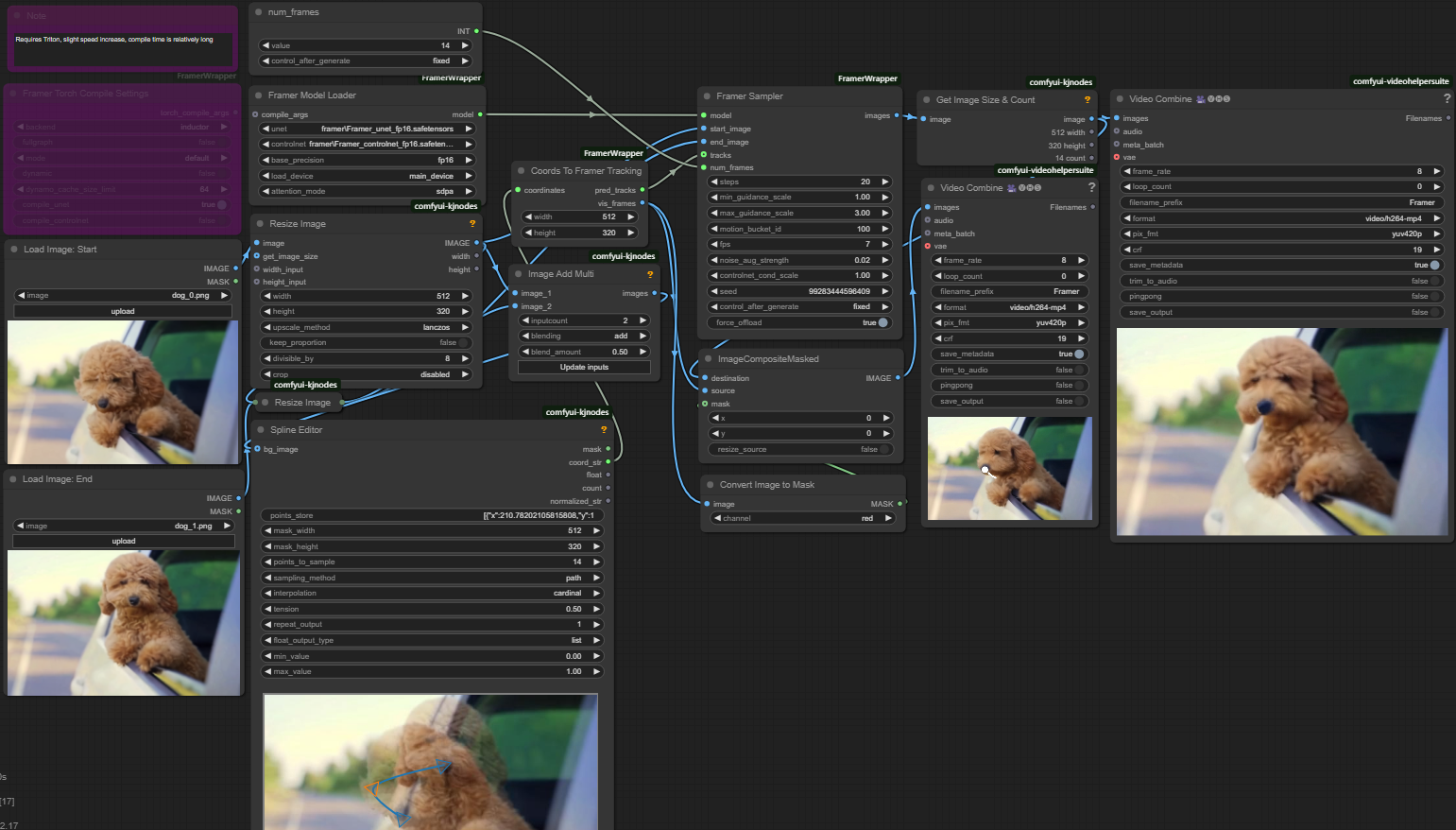Adjust noise_aug_strength 0.02 field

click(798, 260)
